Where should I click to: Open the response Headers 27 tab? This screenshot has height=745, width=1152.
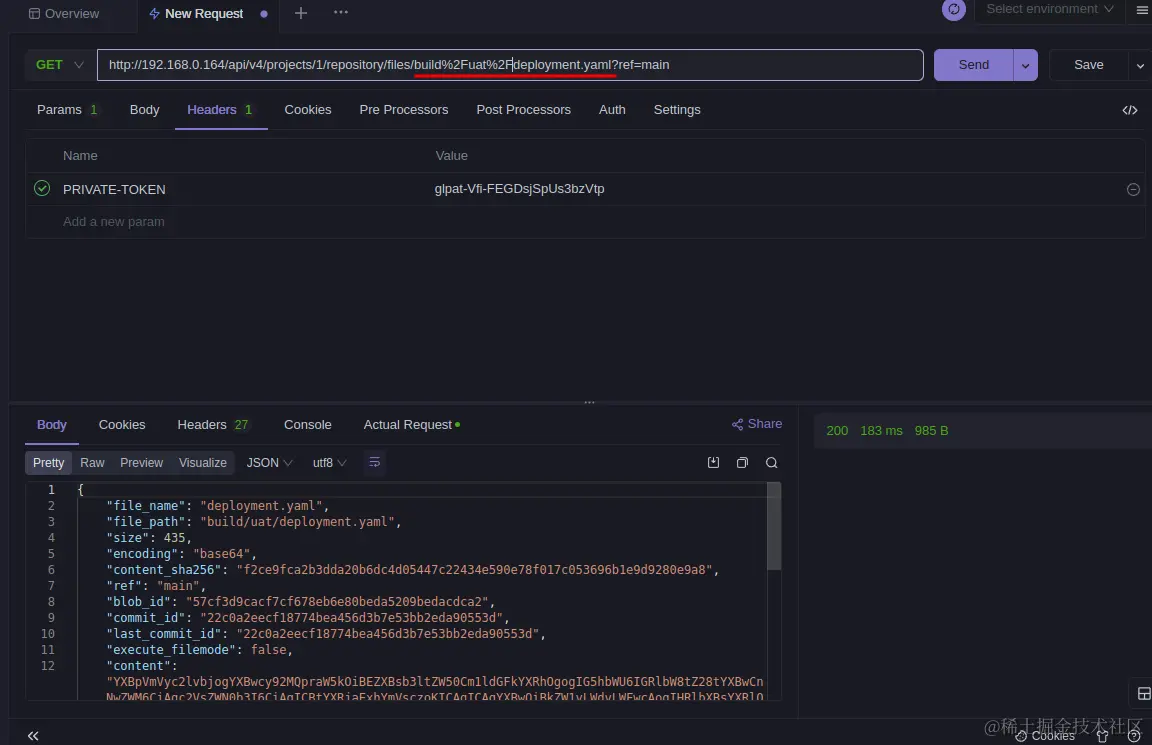(x=213, y=425)
